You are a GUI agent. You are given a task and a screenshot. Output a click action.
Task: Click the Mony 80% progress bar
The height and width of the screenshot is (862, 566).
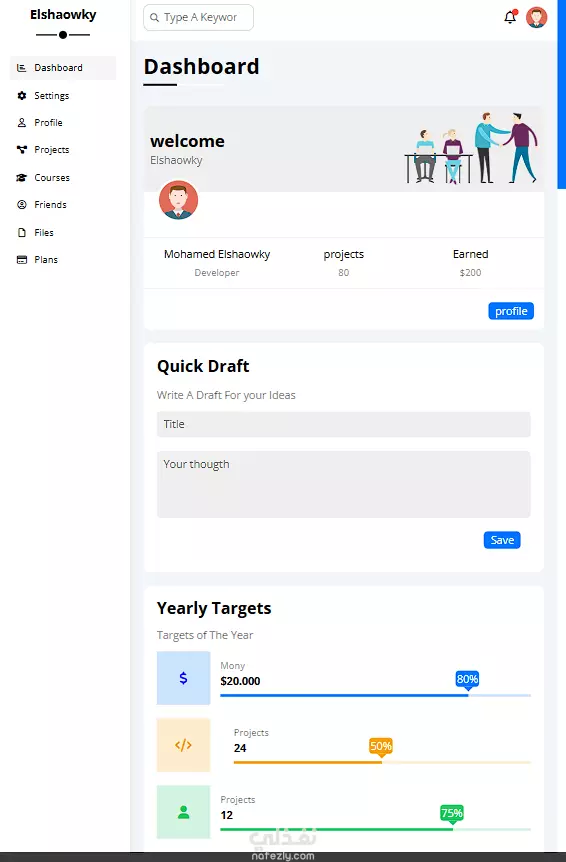pos(375,695)
